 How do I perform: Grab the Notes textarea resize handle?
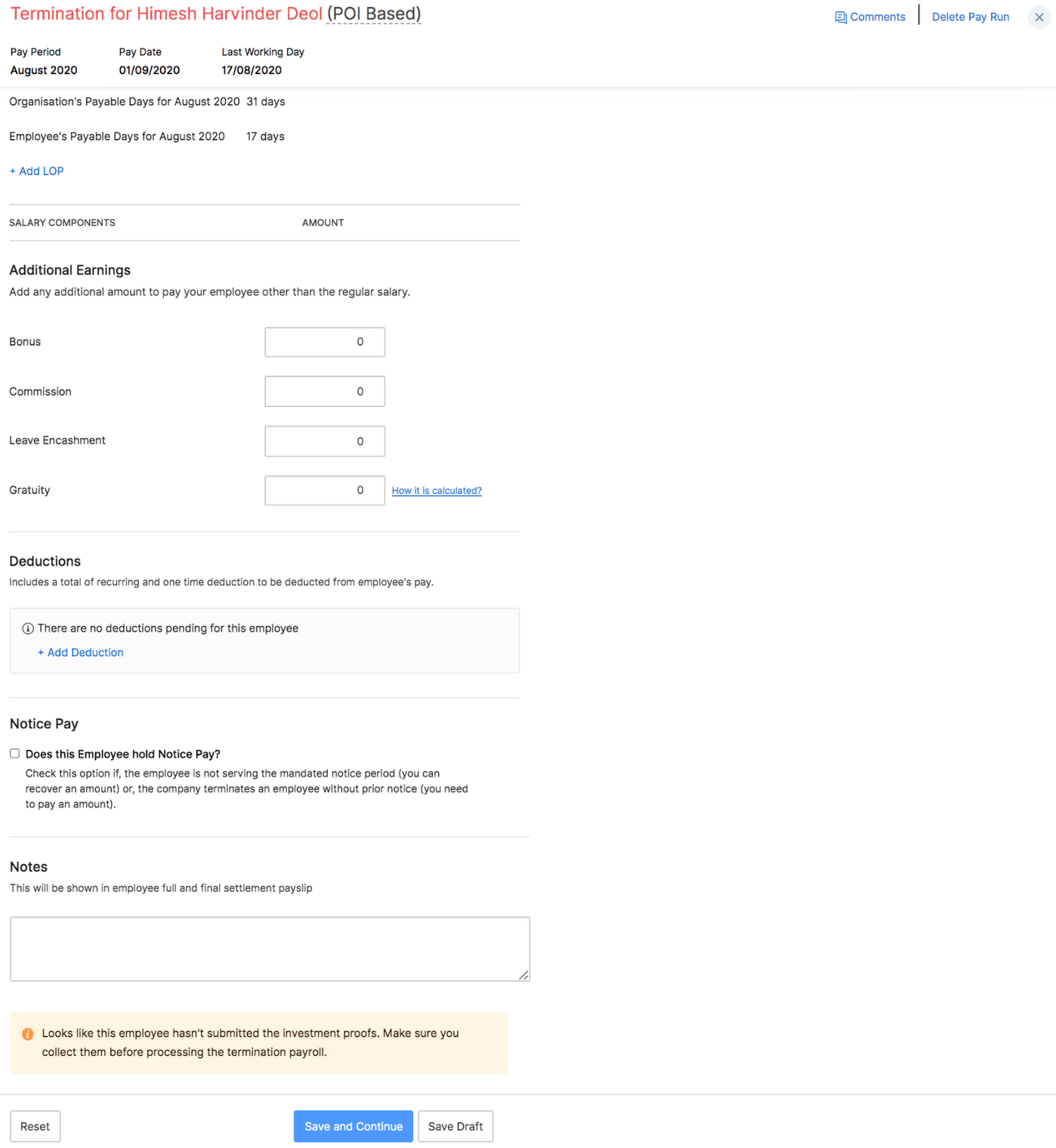(523, 975)
